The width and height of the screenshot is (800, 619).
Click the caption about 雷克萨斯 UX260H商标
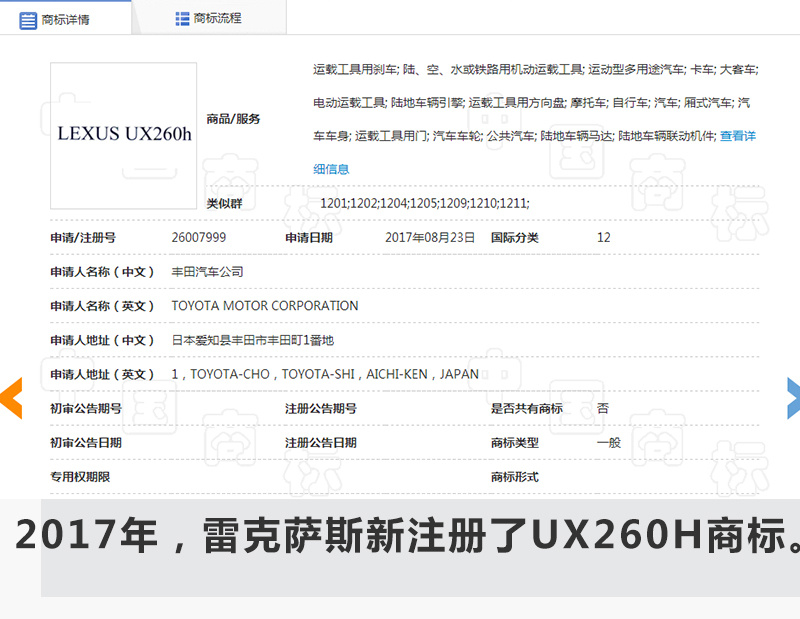coord(408,535)
